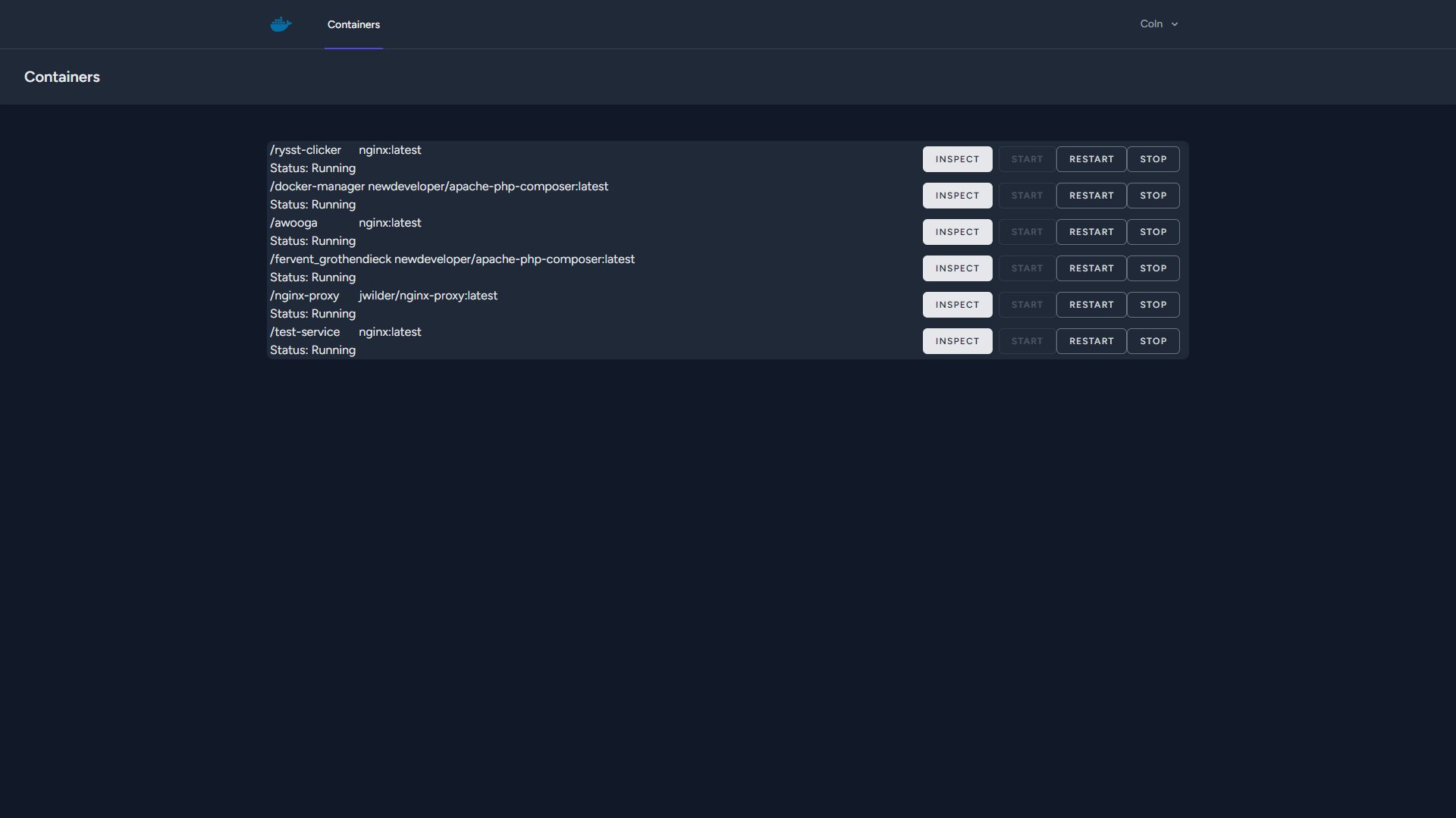This screenshot has height=818, width=1456.
Task: Click Start for fervent_grothendieck container
Action: (1027, 268)
